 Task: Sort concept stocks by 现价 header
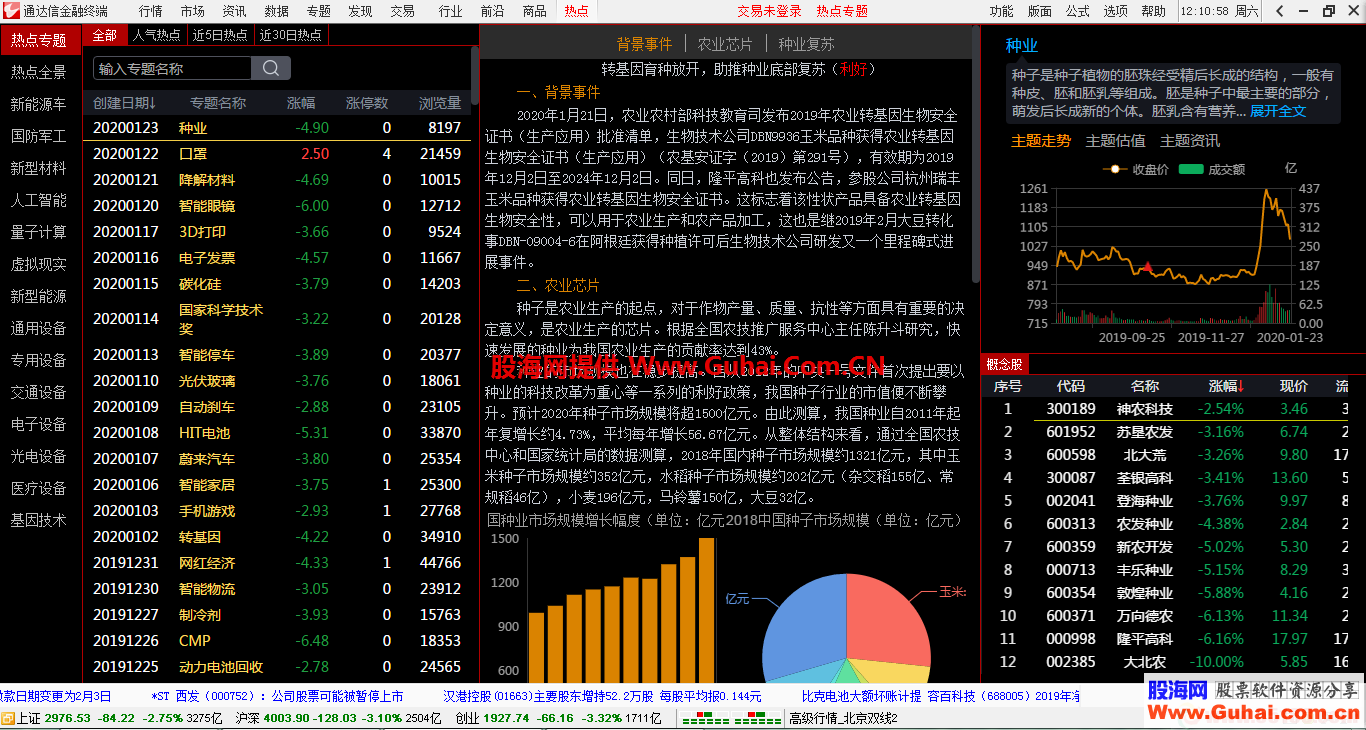1294,386
